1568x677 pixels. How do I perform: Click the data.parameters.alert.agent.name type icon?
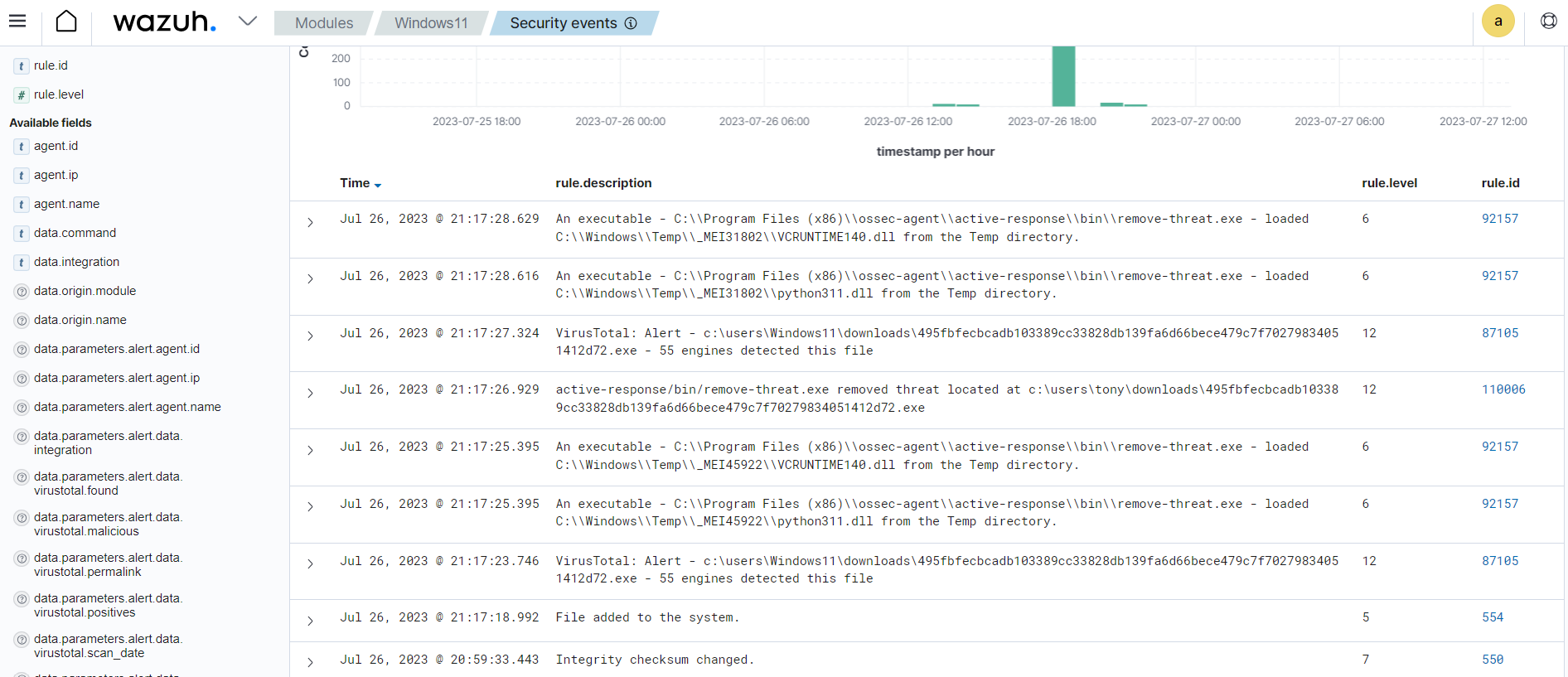pyautogui.click(x=22, y=408)
